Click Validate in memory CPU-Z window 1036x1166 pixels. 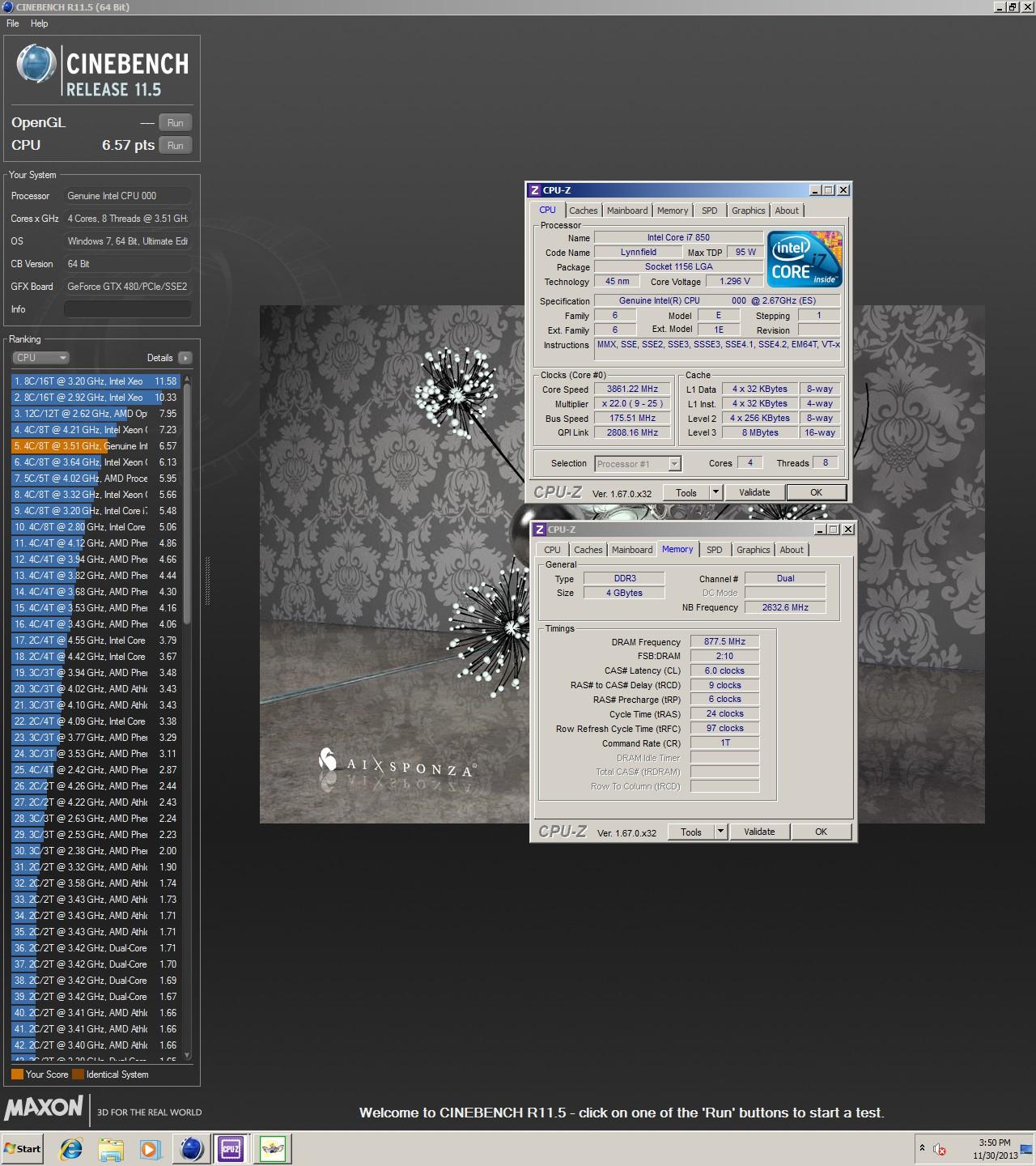[x=759, y=832]
